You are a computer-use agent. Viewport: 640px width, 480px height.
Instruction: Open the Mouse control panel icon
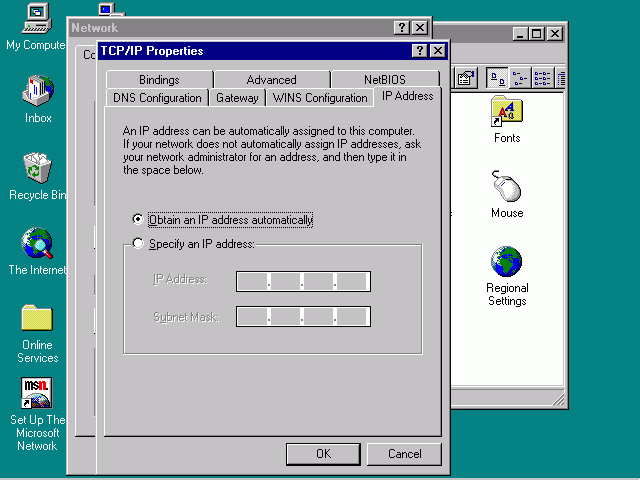tap(507, 187)
